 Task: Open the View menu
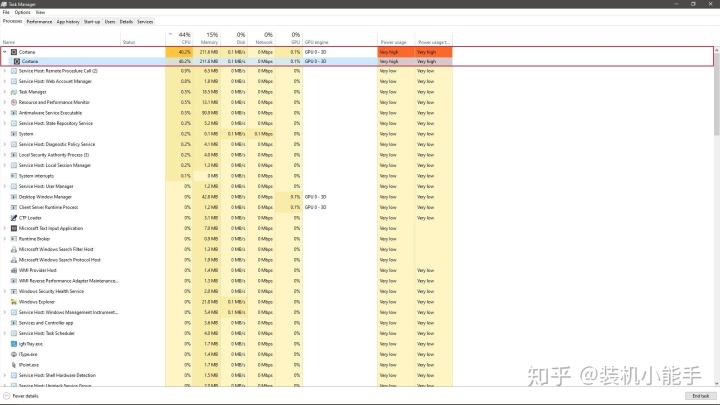point(40,12)
